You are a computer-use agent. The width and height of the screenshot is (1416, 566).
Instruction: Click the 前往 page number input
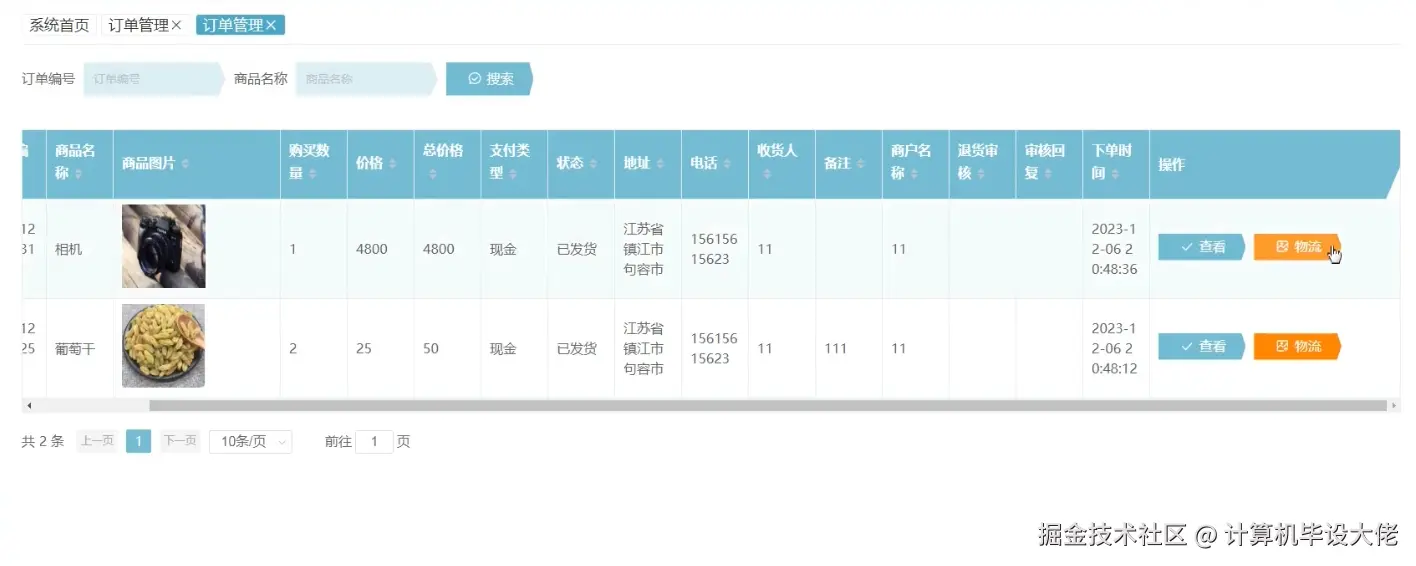tap(375, 441)
